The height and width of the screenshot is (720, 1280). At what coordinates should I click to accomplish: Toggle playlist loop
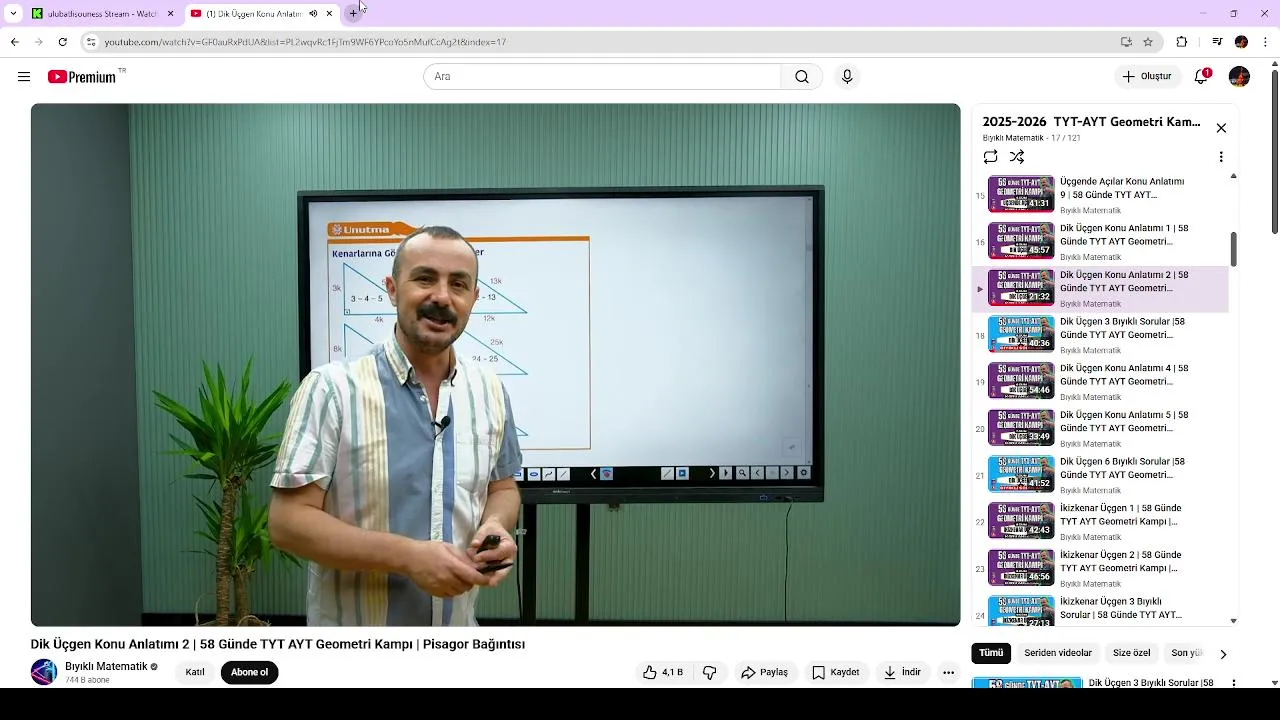(990, 157)
